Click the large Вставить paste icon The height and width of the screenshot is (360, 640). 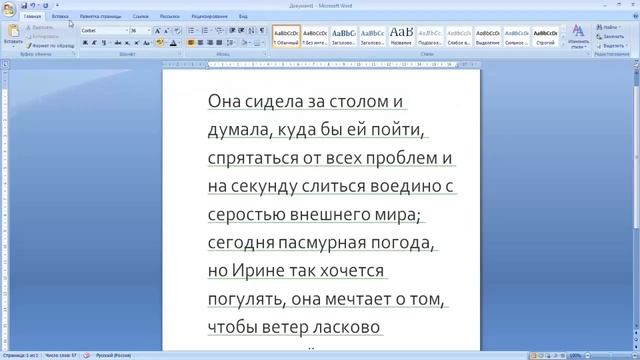pos(13,31)
